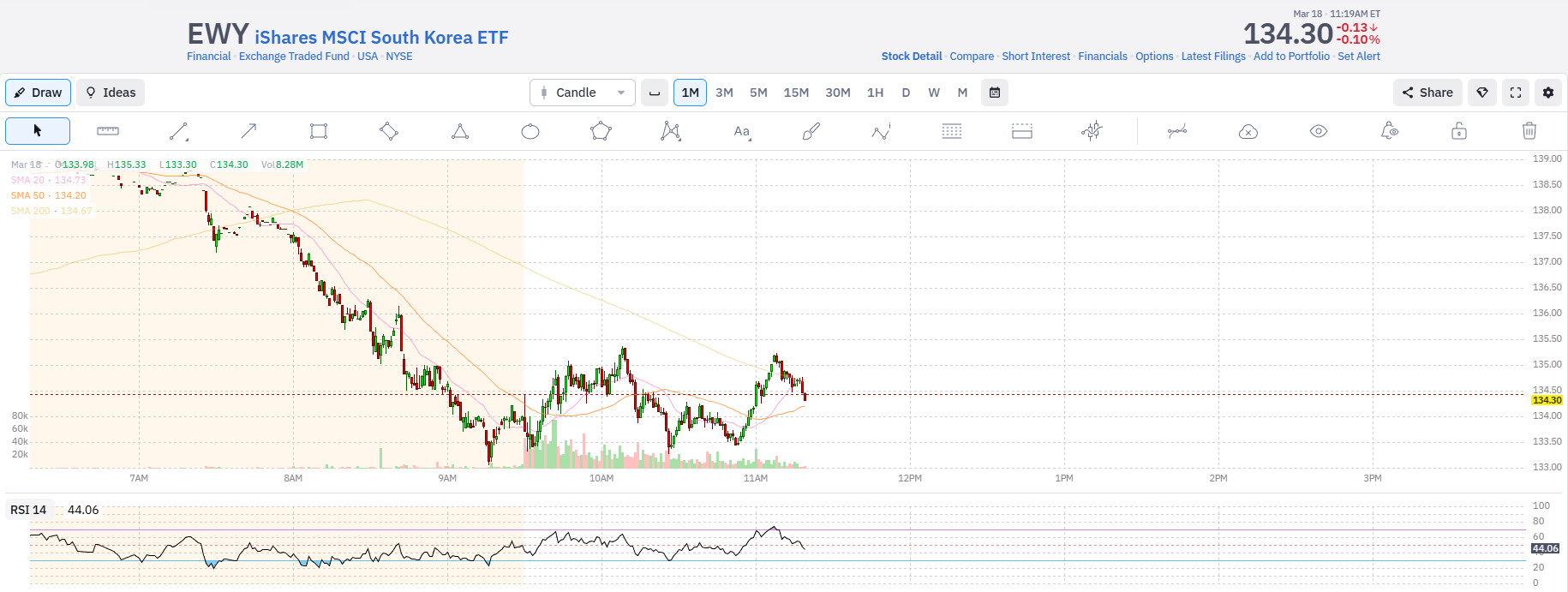Open the calendar date range picker
The width and height of the screenshot is (1568, 592).
tap(995, 93)
